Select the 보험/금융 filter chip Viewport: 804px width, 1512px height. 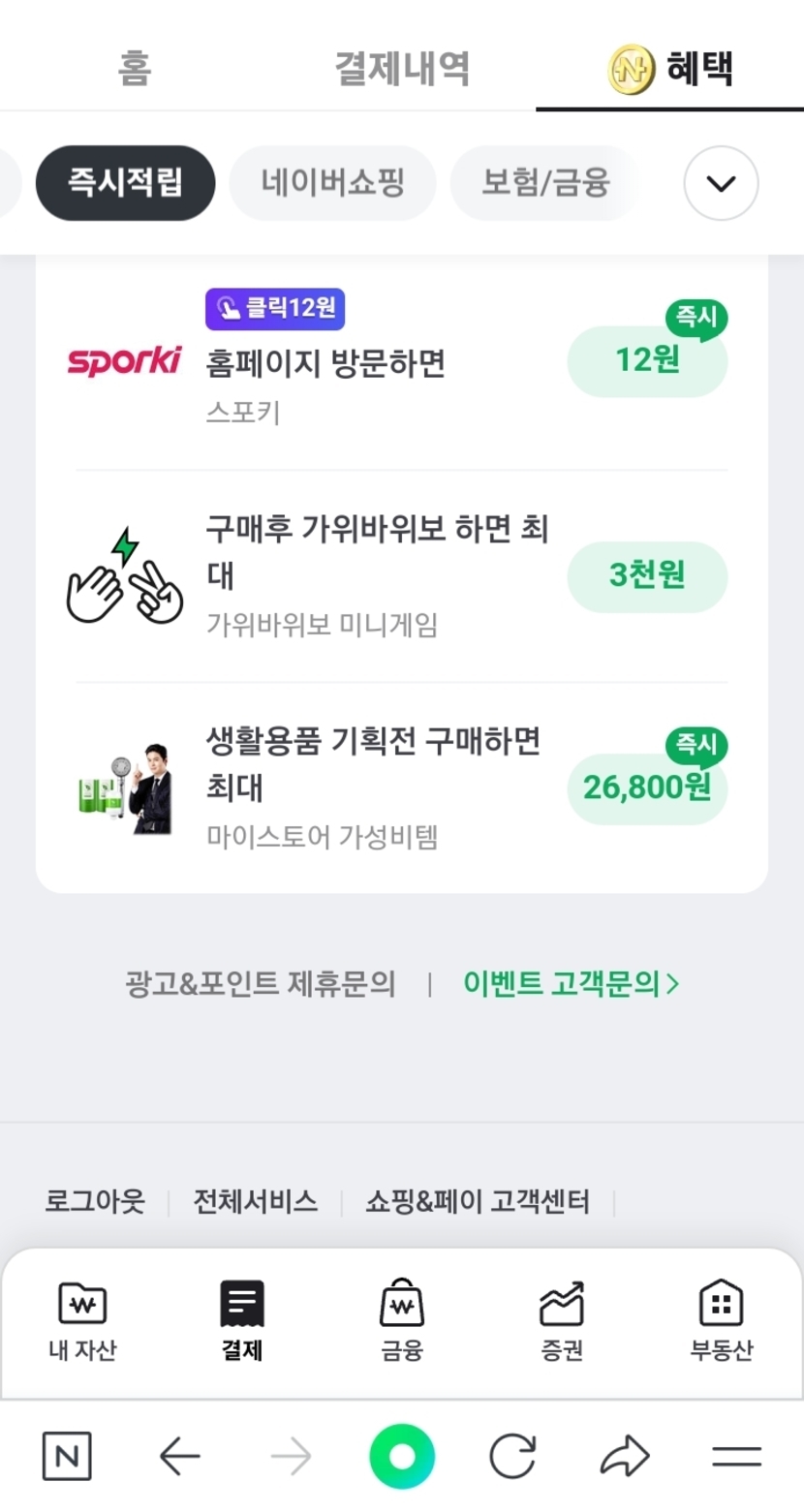pos(545,183)
